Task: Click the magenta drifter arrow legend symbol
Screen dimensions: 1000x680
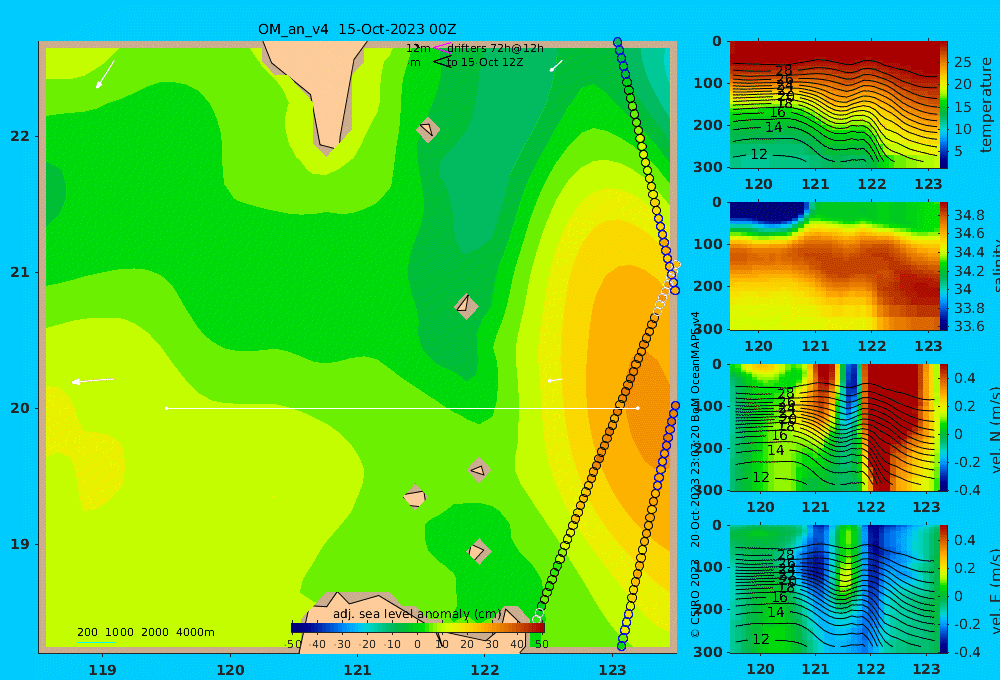Action: (x=441, y=47)
